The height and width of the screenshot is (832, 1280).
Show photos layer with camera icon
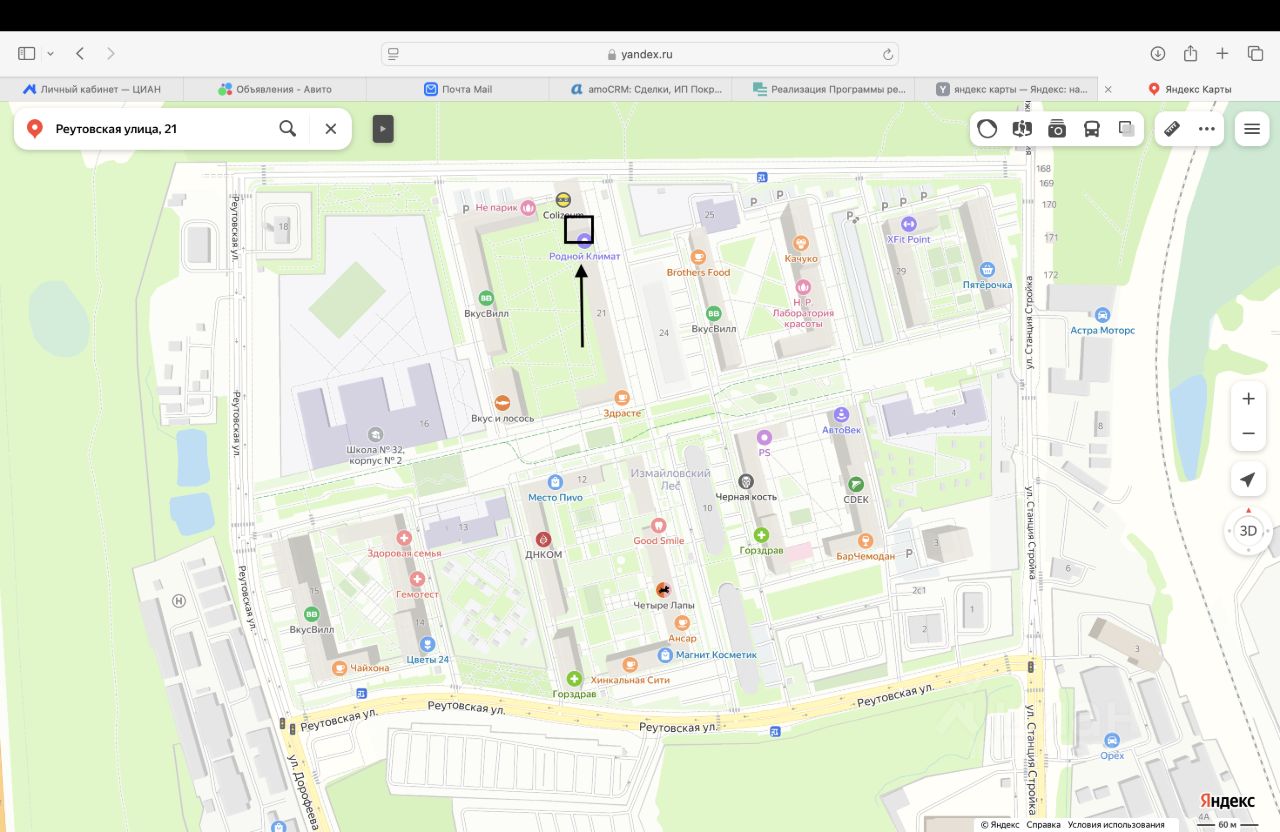tap(1057, 128)
